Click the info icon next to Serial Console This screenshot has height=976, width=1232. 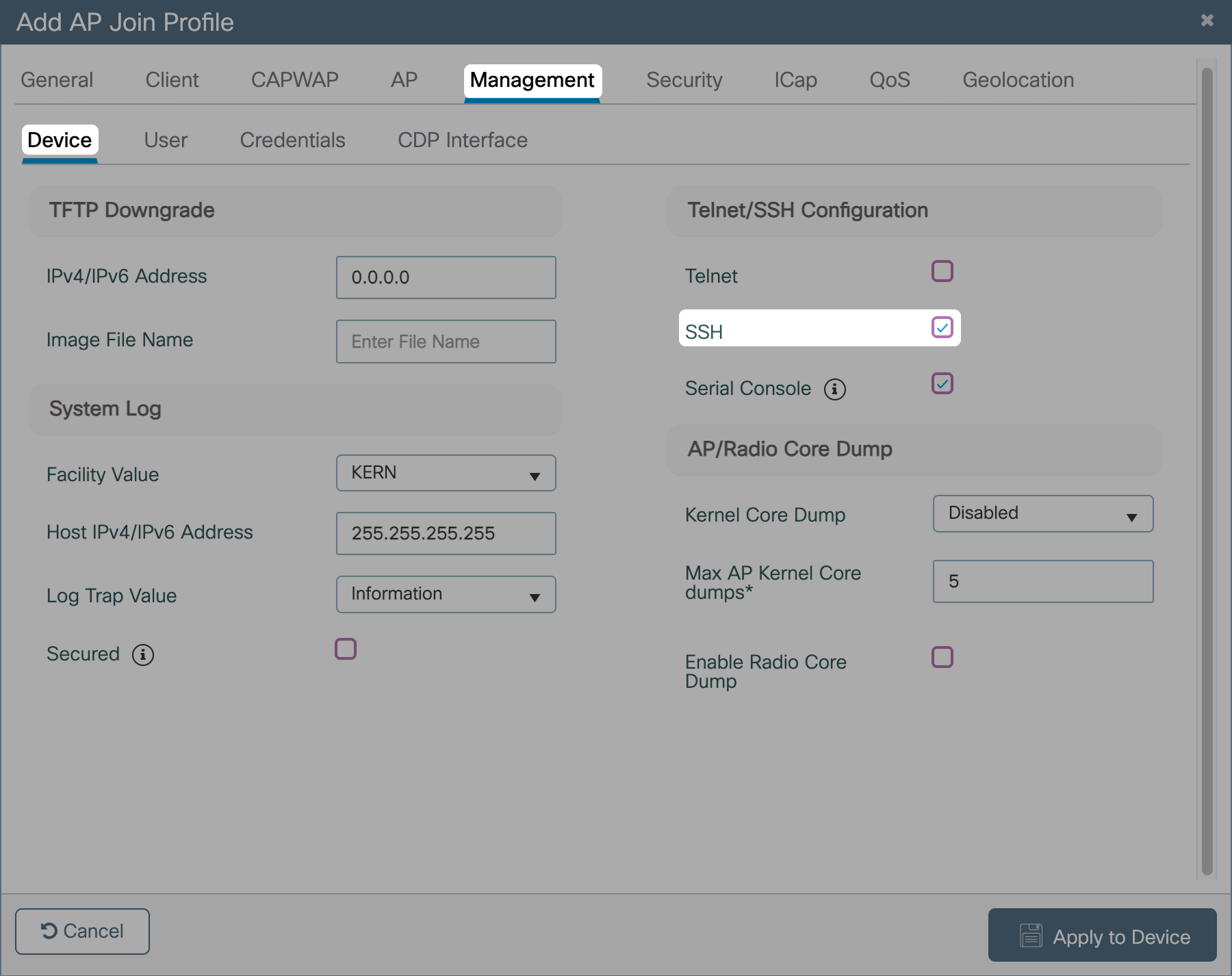(834, 389)
